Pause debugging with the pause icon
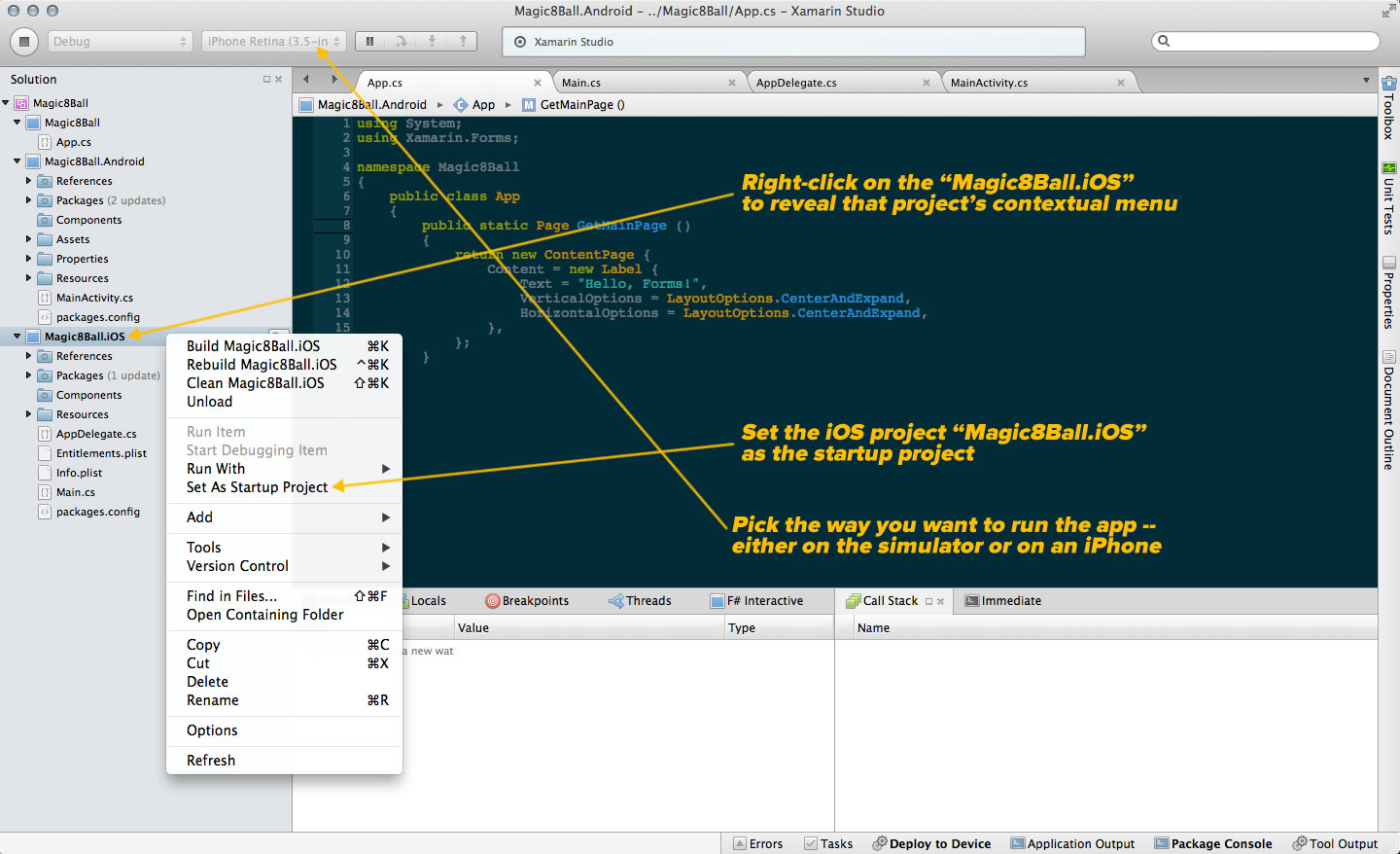This screenshot has height=854, width=1400. click(x=370, y=42)
